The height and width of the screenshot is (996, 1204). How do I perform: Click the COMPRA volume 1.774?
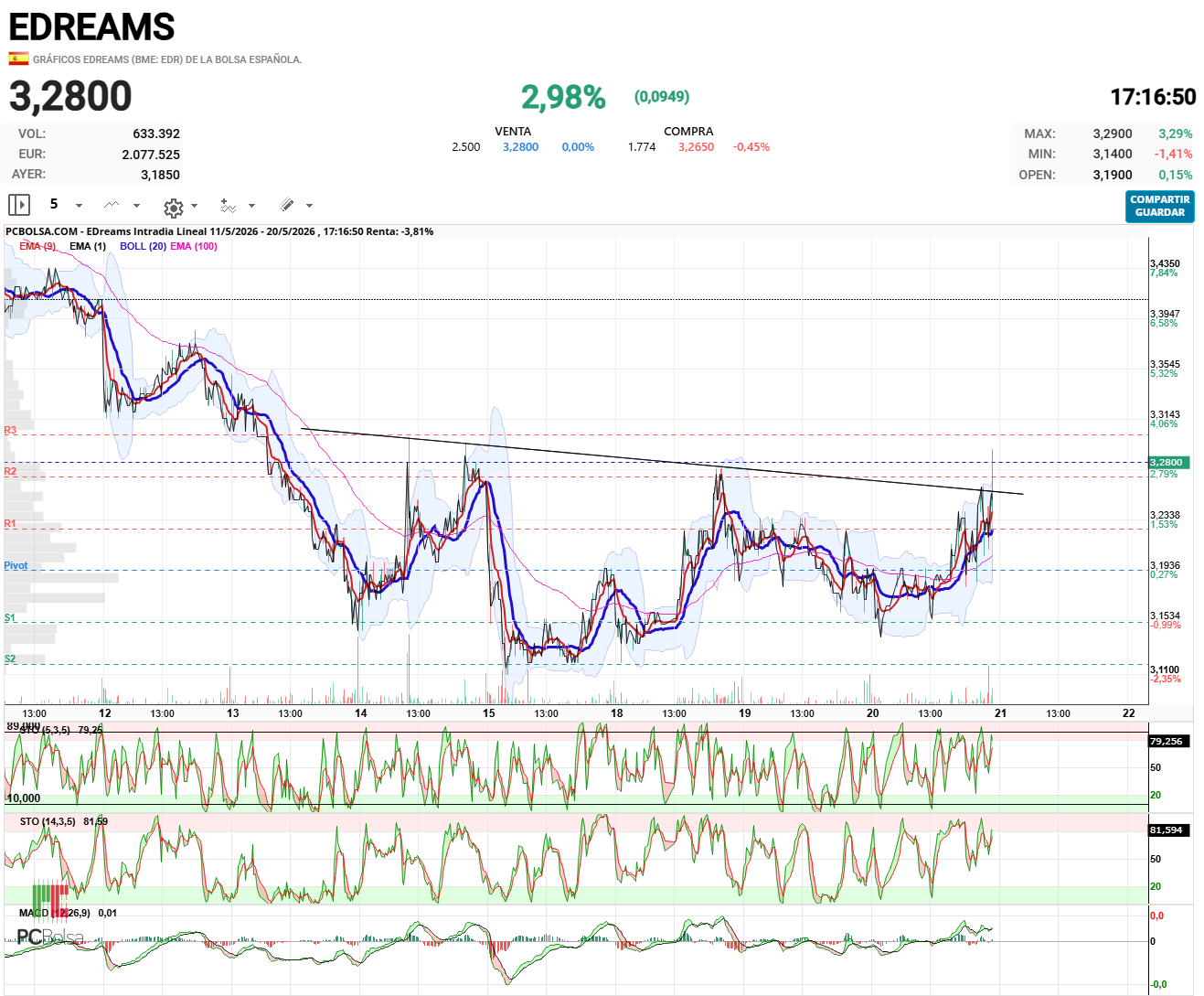coord(642,147)
